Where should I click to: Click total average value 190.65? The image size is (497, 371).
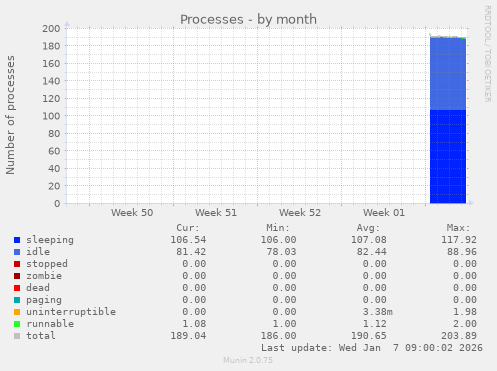tap(369, 336)
